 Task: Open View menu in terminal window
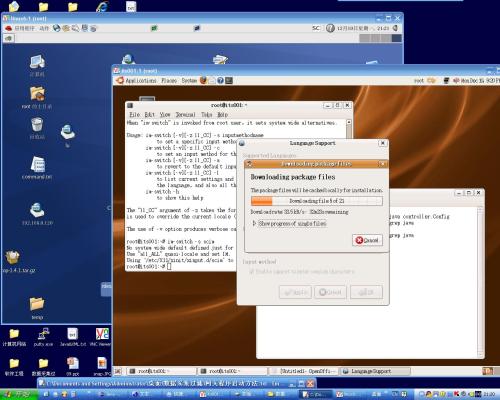pyautogui.click(x=165, y=114)
